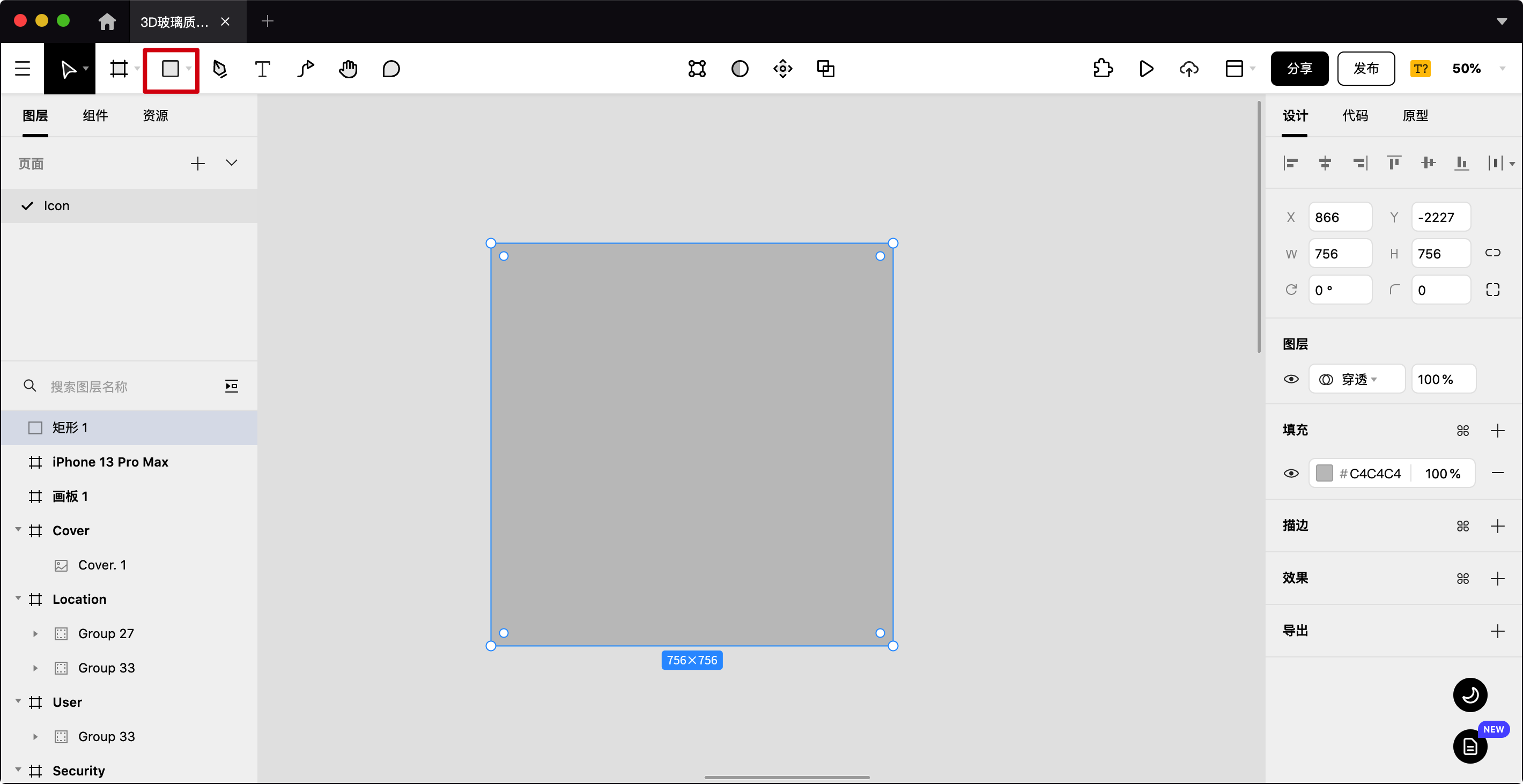
Task: Add a new page with plus
Action: click(x=197, y=164)
